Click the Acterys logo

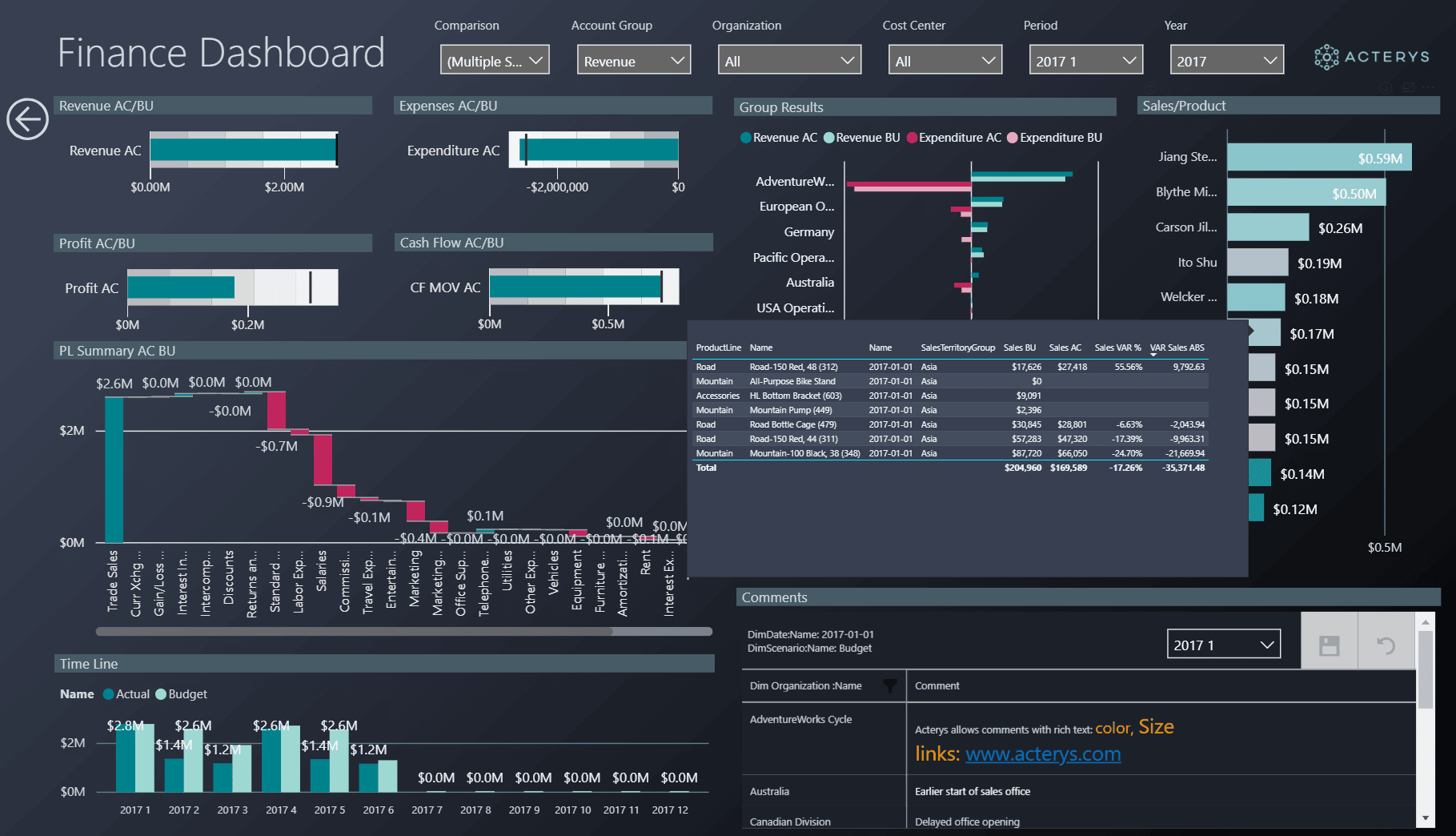pyautogui.click(x=1370, y=57)
